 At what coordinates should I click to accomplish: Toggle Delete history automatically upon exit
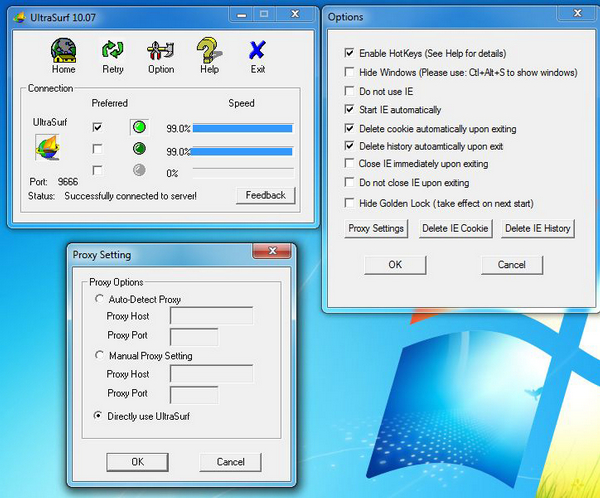coord(349,145)
